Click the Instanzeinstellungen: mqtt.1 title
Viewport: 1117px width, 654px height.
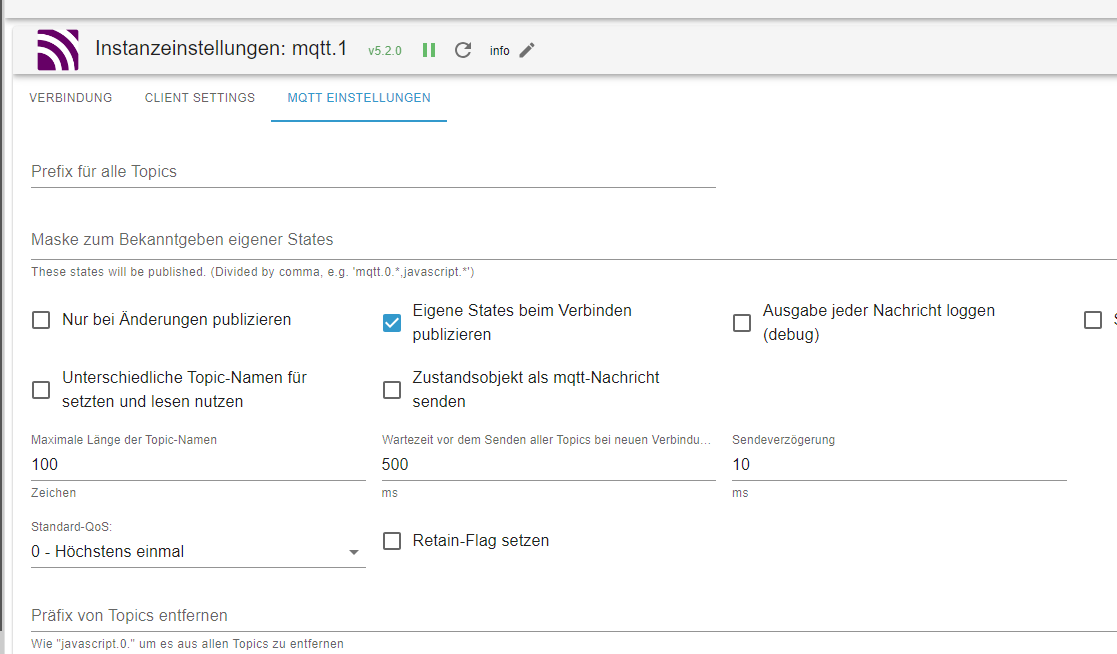pyautogui.click(x=221, y=48)
